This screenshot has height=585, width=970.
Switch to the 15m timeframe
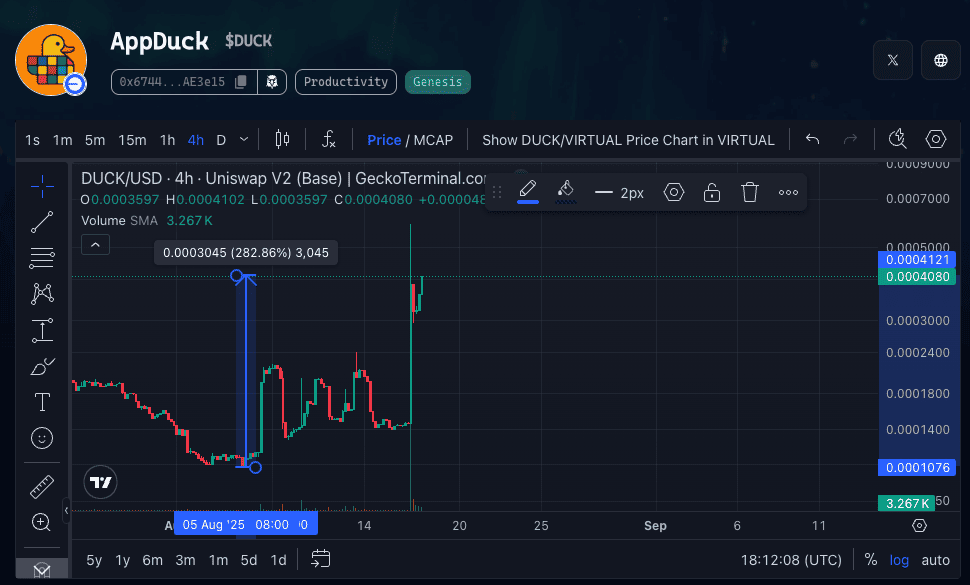[132, 140]
